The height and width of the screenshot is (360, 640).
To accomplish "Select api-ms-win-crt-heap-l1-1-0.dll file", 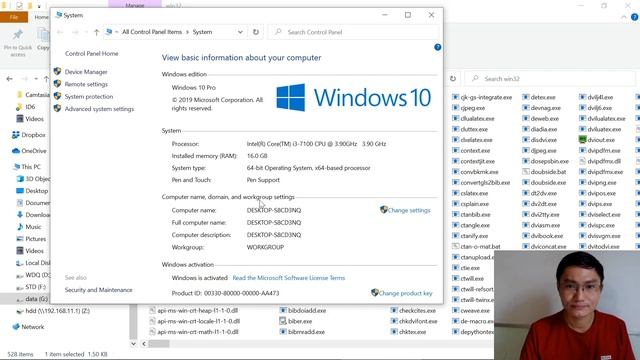I will point(193,311).
